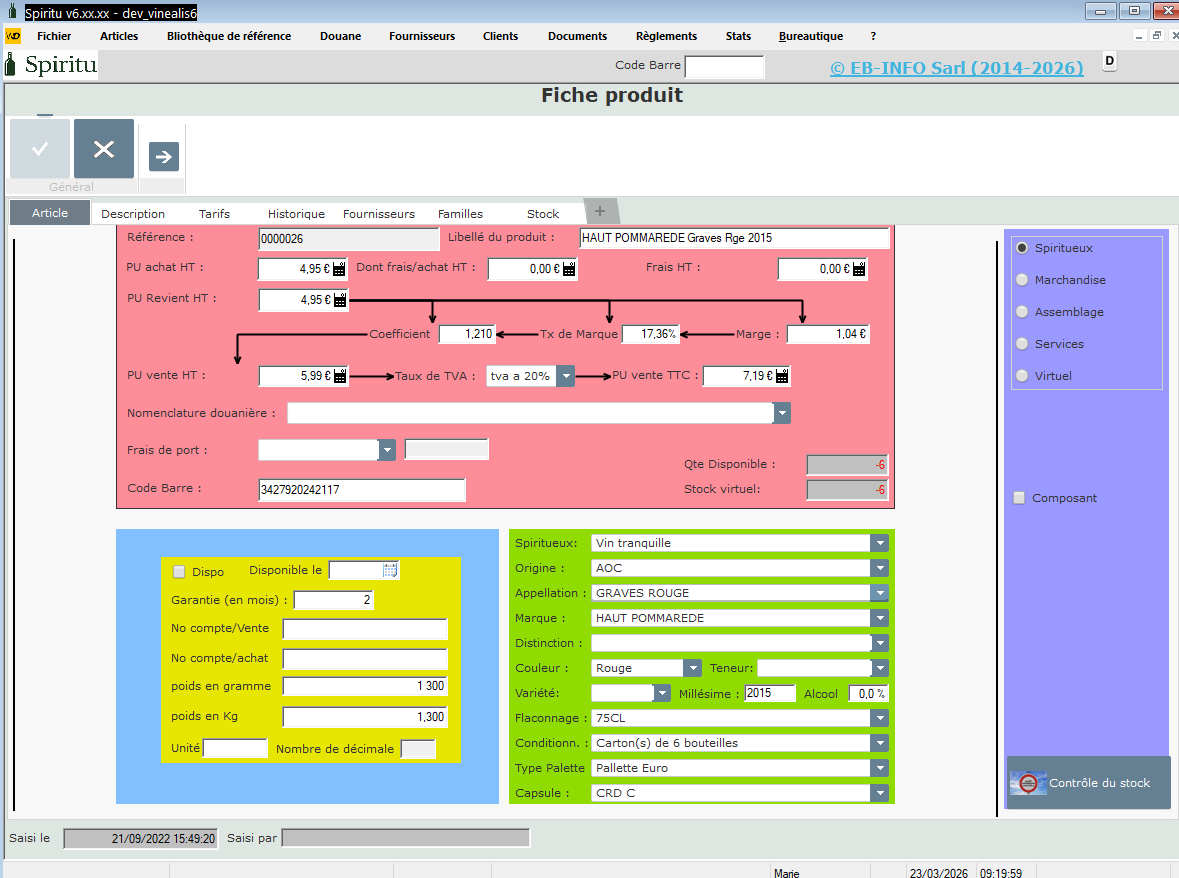This screenshot has height=878, width=1179.
Task: Open the Disponible le calendar picker
Action: click(x=390, y=570)
